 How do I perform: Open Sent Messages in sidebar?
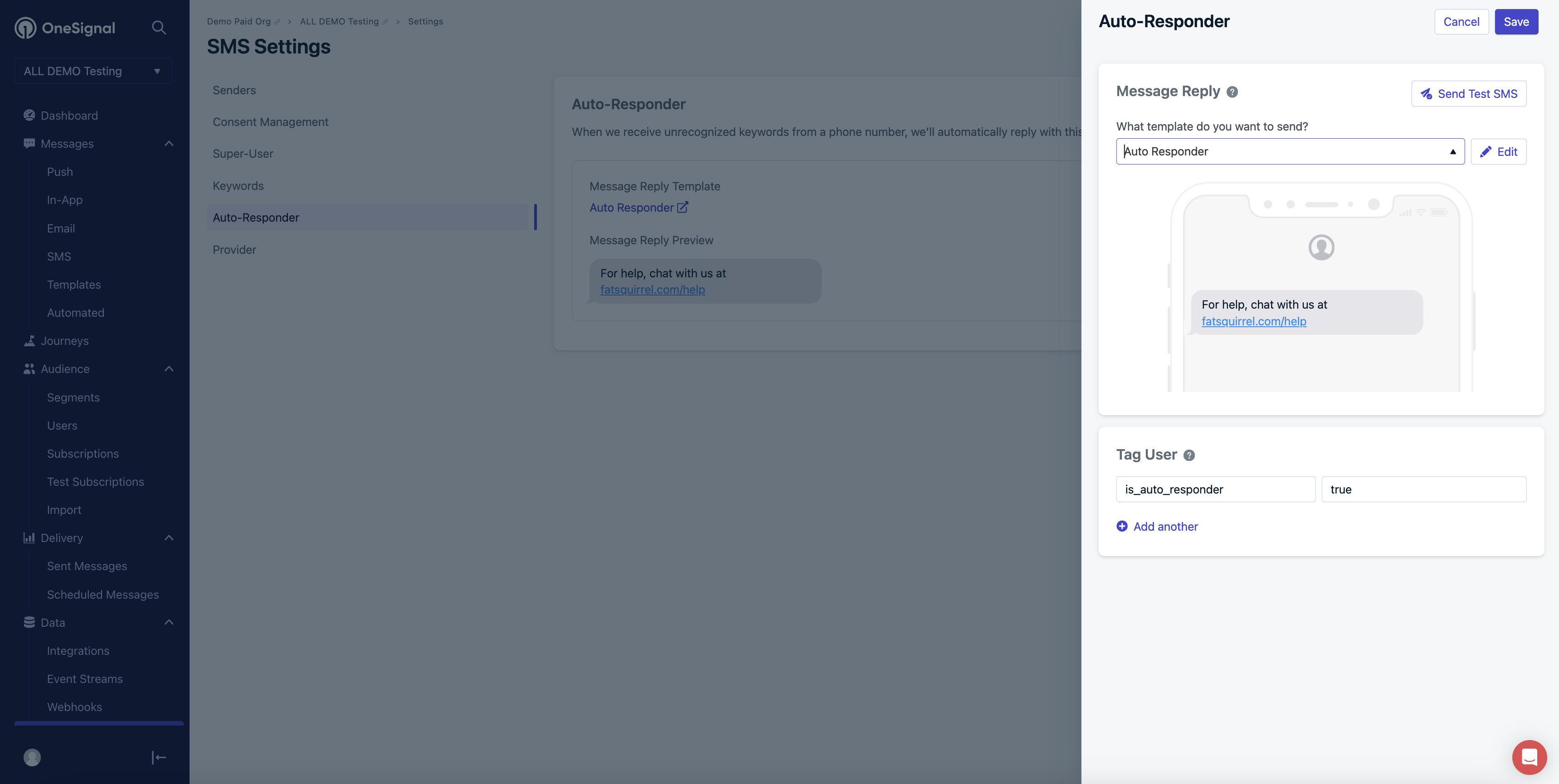(87, 566)
